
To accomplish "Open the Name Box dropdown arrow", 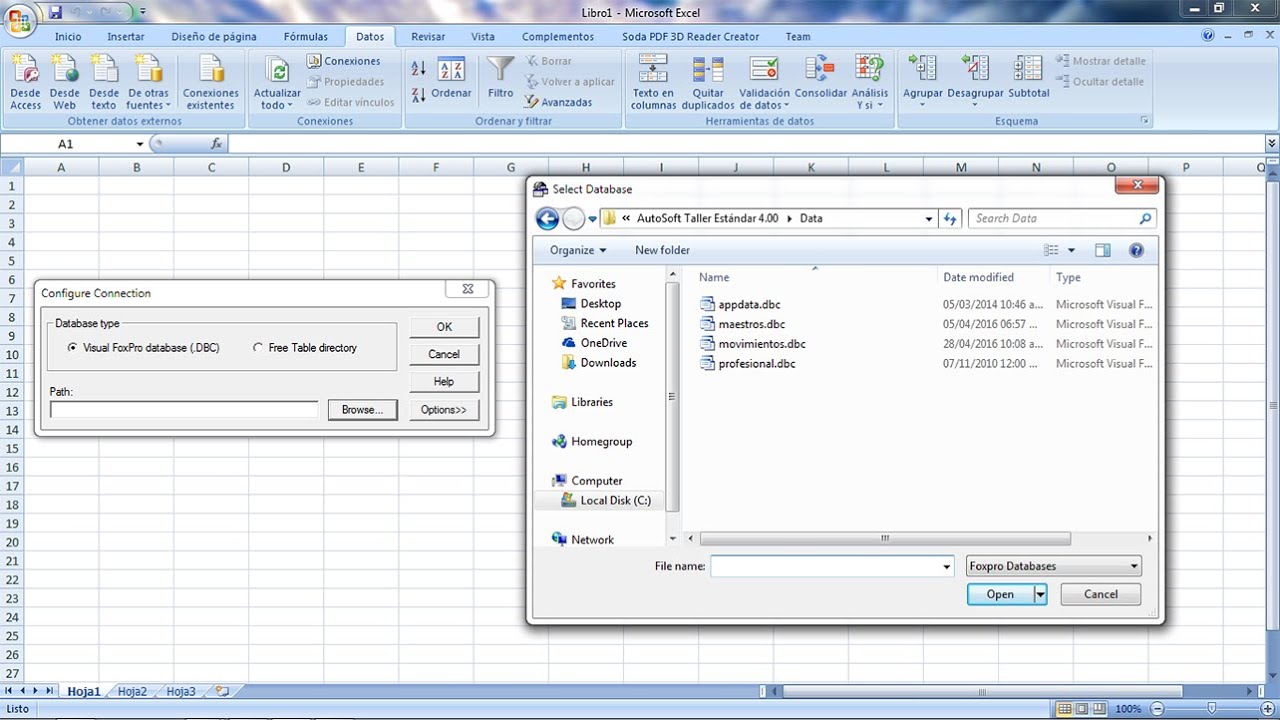I will (140, 144).
